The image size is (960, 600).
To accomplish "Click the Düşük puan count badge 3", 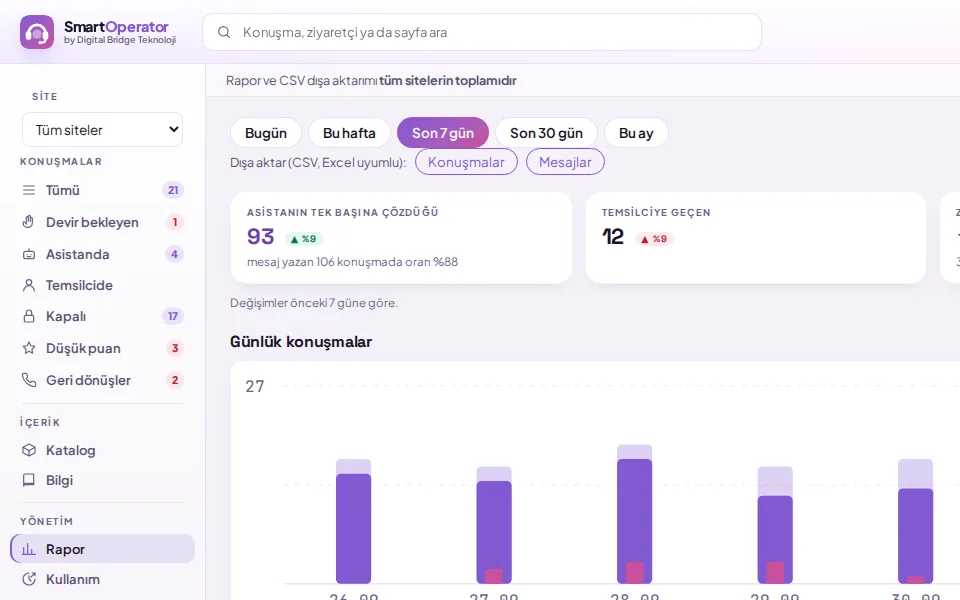I will pos(174,348).
